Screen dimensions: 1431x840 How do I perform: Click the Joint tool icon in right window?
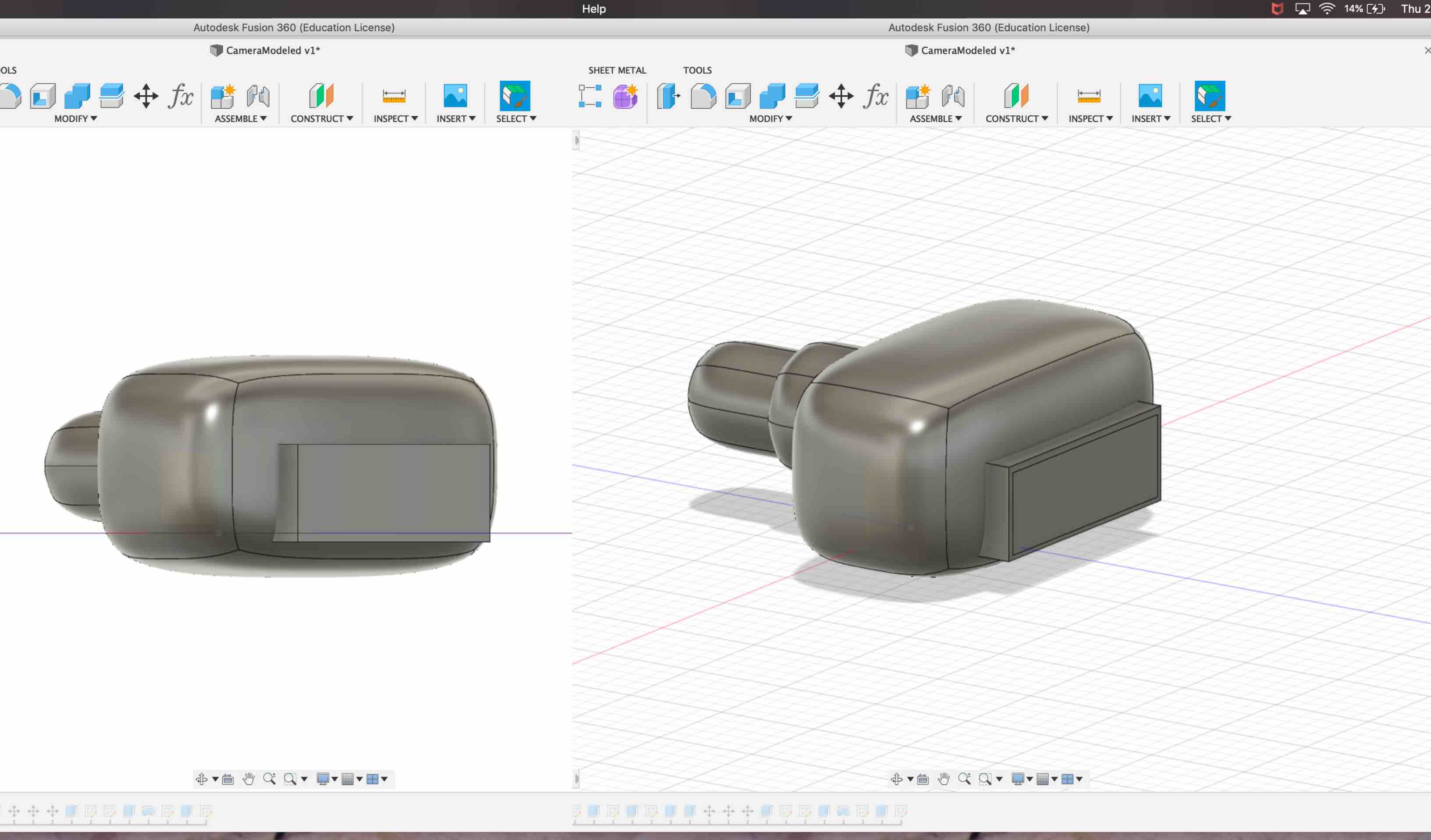(953, 96)
